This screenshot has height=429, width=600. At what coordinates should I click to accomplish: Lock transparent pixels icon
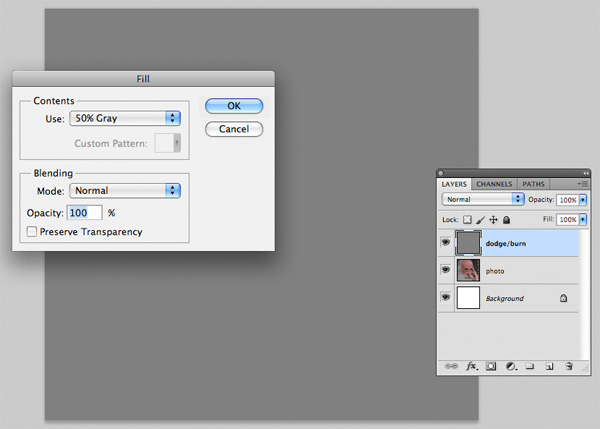pos(467,220)
